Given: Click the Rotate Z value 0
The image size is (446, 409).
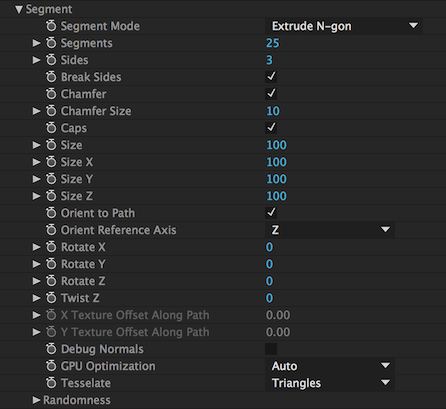Looking at the screenshot, I should pyautogui.click(x=269, y=281).
